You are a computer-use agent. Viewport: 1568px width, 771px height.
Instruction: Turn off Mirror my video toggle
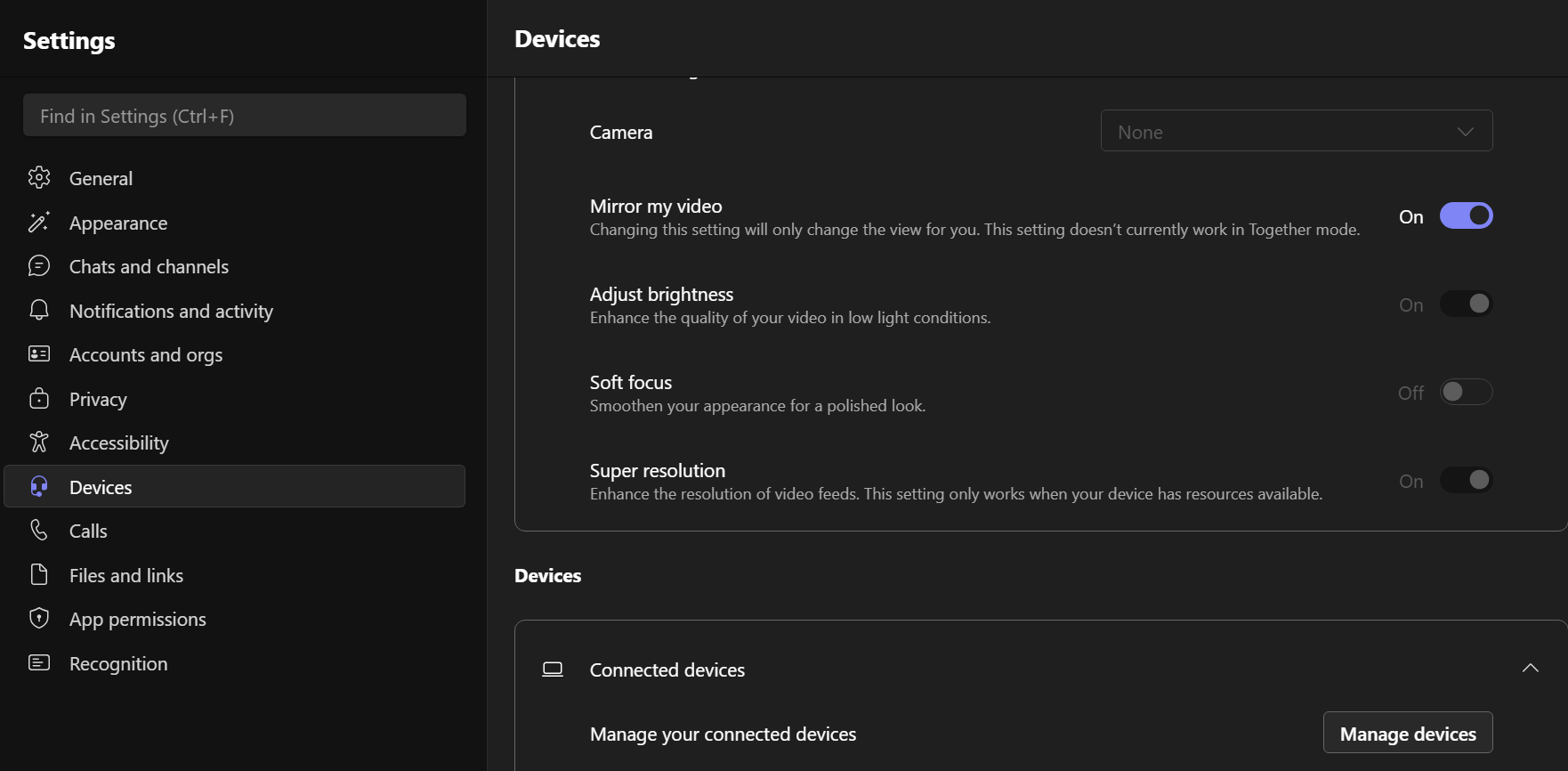click(1466, 216)
